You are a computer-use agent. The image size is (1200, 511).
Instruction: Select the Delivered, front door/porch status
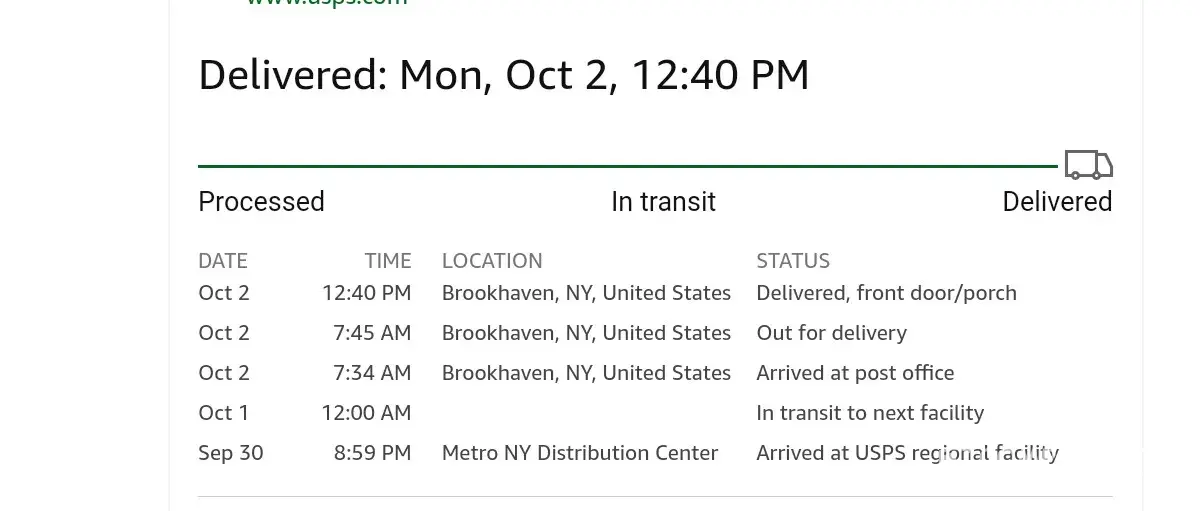[x=886, y=293]
